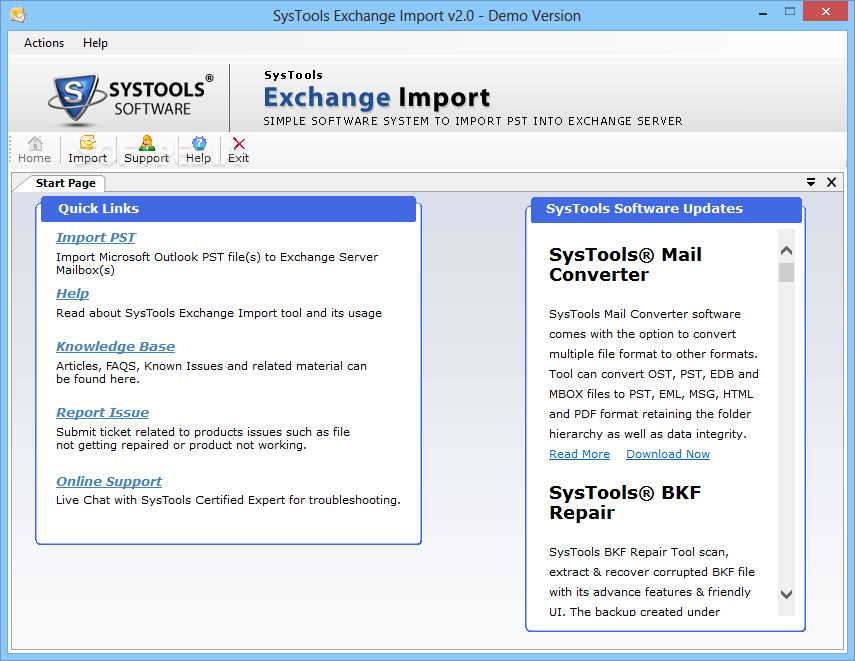
Task: Click the updates panel scroll down arrow
Action: pyautogui.click(x=786, y=594)
